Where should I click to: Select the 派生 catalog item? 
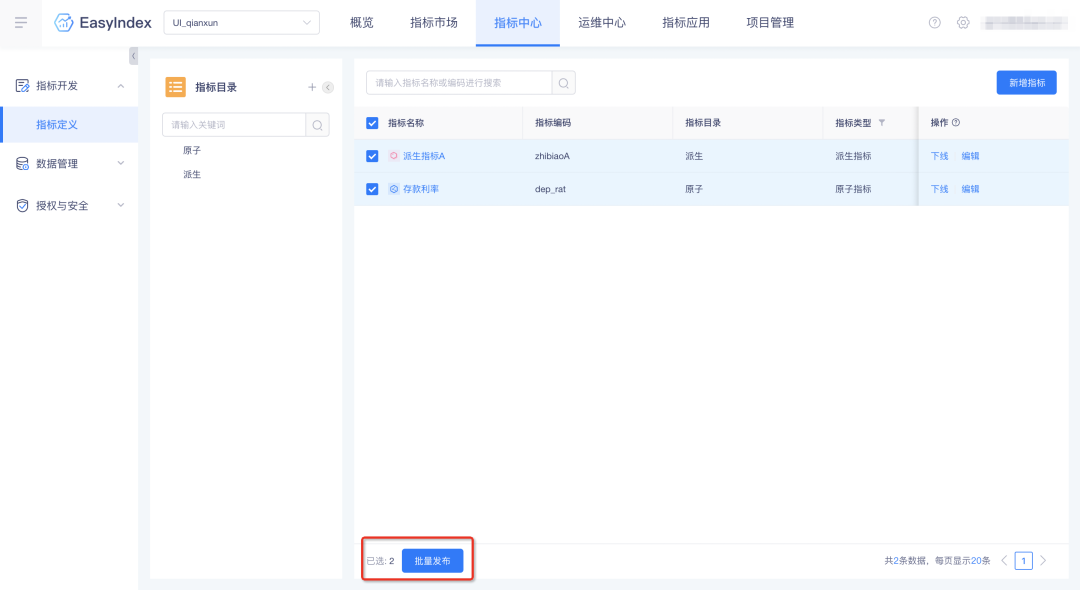click(x=192, y=174)
